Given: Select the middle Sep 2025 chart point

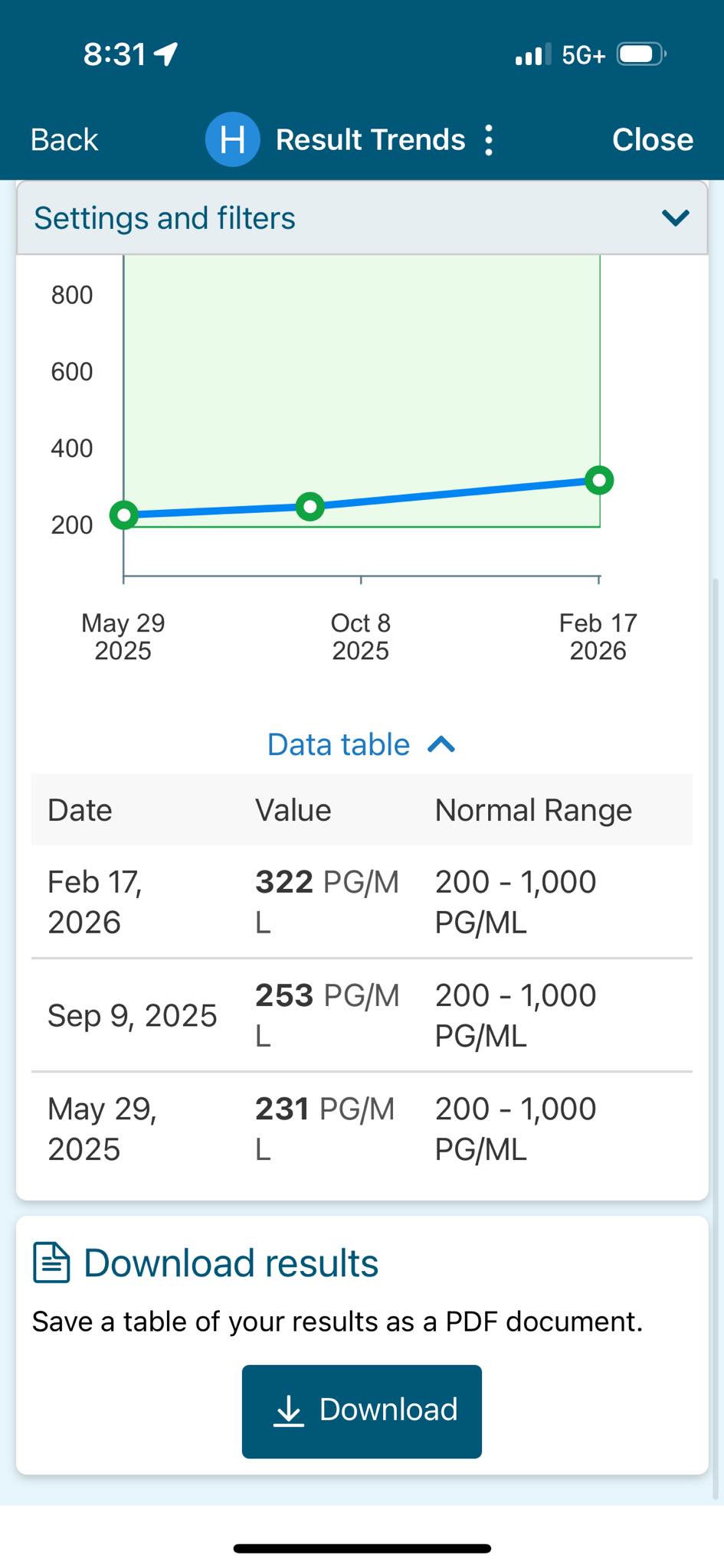Looking at the screenshot, I should (x=310, y=506).
